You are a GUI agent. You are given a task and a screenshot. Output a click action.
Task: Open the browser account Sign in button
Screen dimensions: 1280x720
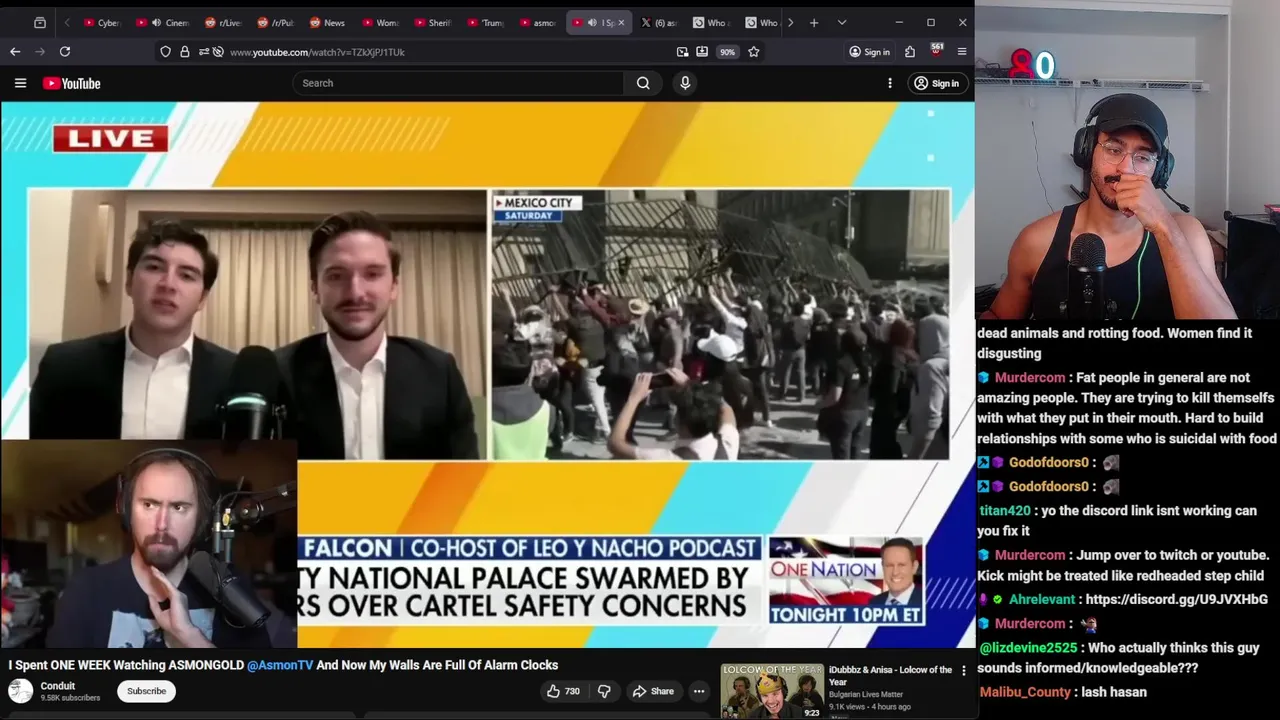click(870, 52)
